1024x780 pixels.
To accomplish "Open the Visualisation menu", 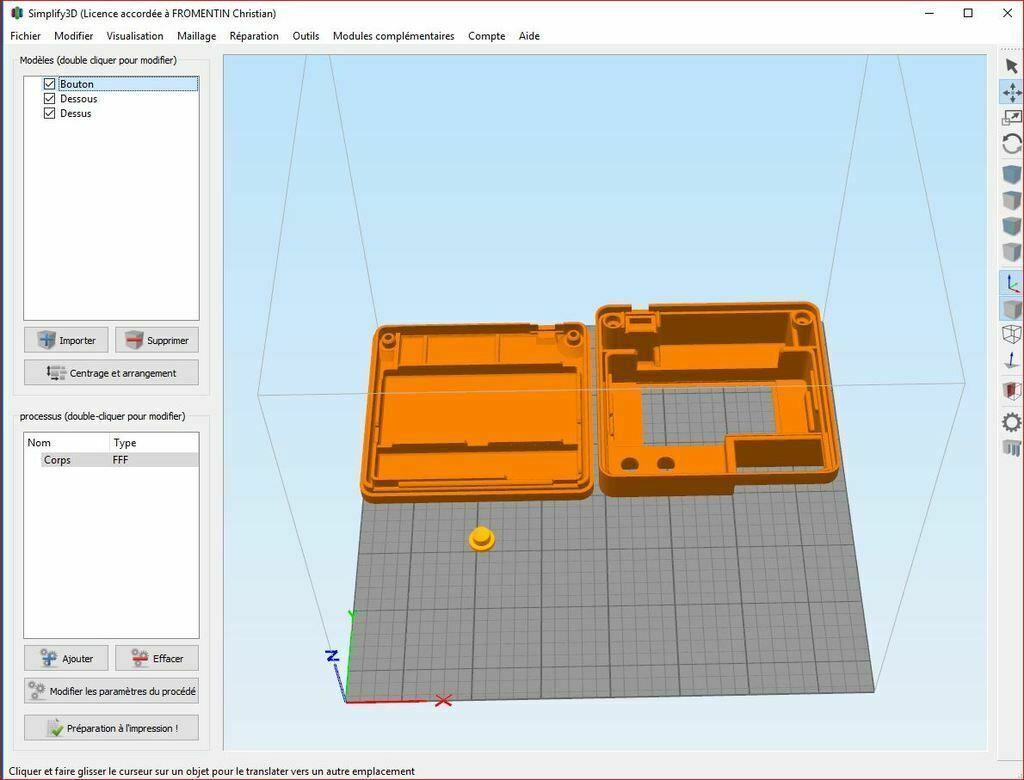I will (x=134, y=36).
